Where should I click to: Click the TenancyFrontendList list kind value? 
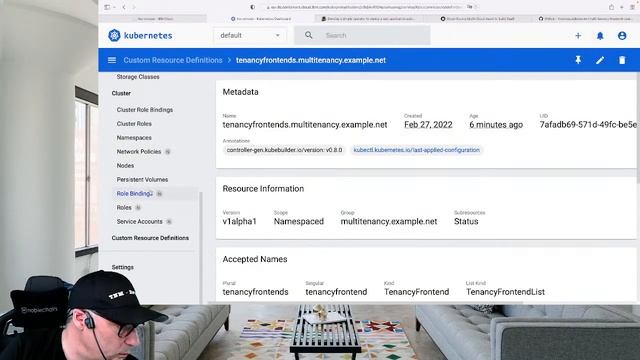[x=505, y=292]
